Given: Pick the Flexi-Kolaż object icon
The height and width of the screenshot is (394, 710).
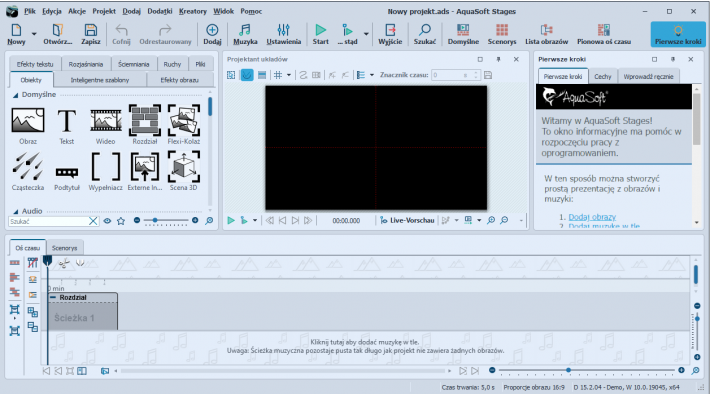Looking at the screenshot, I should coord(183,125).
